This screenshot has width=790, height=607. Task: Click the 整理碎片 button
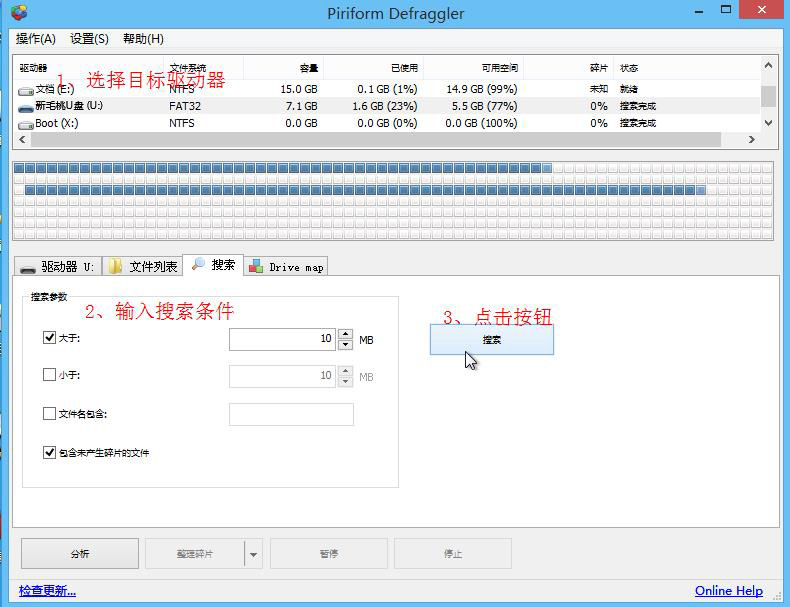(x=194, y=554)
